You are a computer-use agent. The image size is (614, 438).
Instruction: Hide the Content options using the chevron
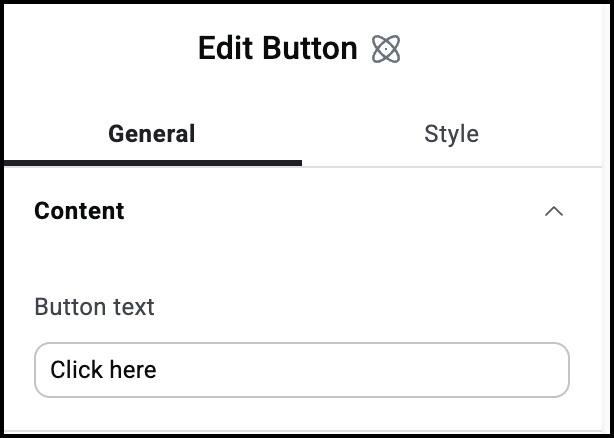[554, 211]
